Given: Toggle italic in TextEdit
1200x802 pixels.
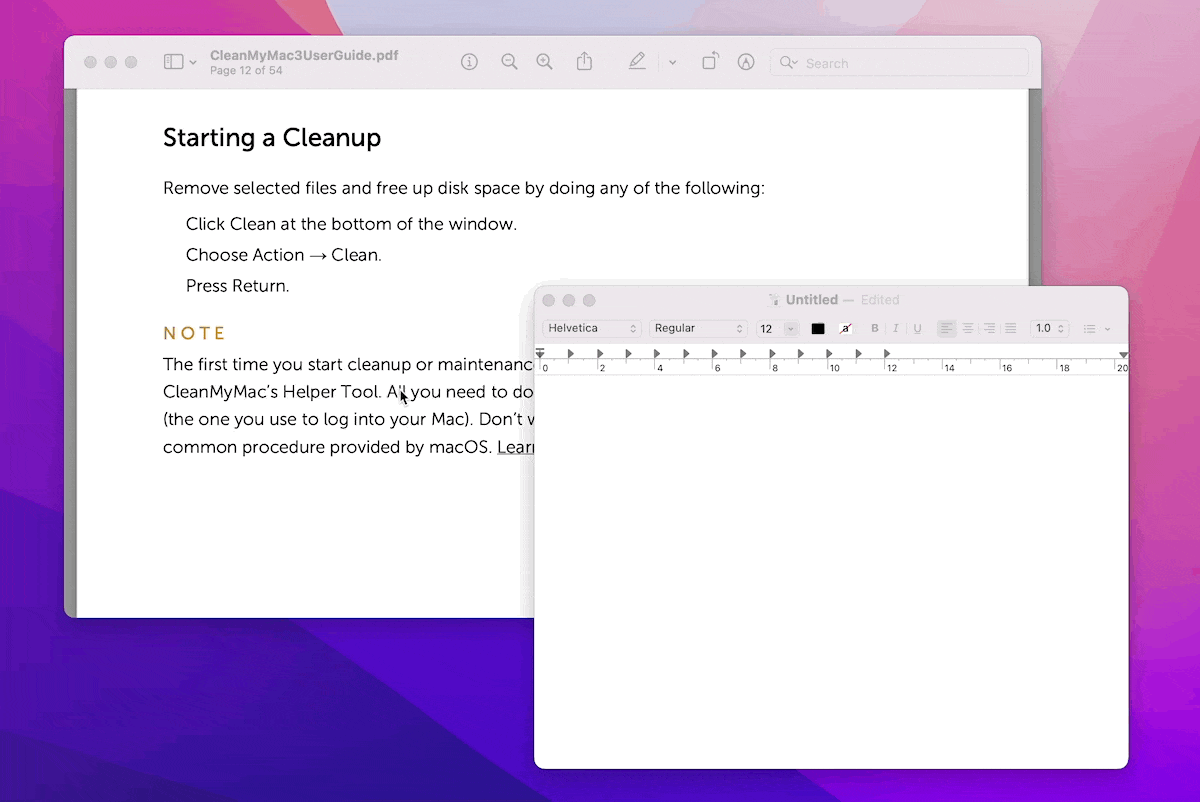Looking at the screenshot, I should click(x=896, y=328).
